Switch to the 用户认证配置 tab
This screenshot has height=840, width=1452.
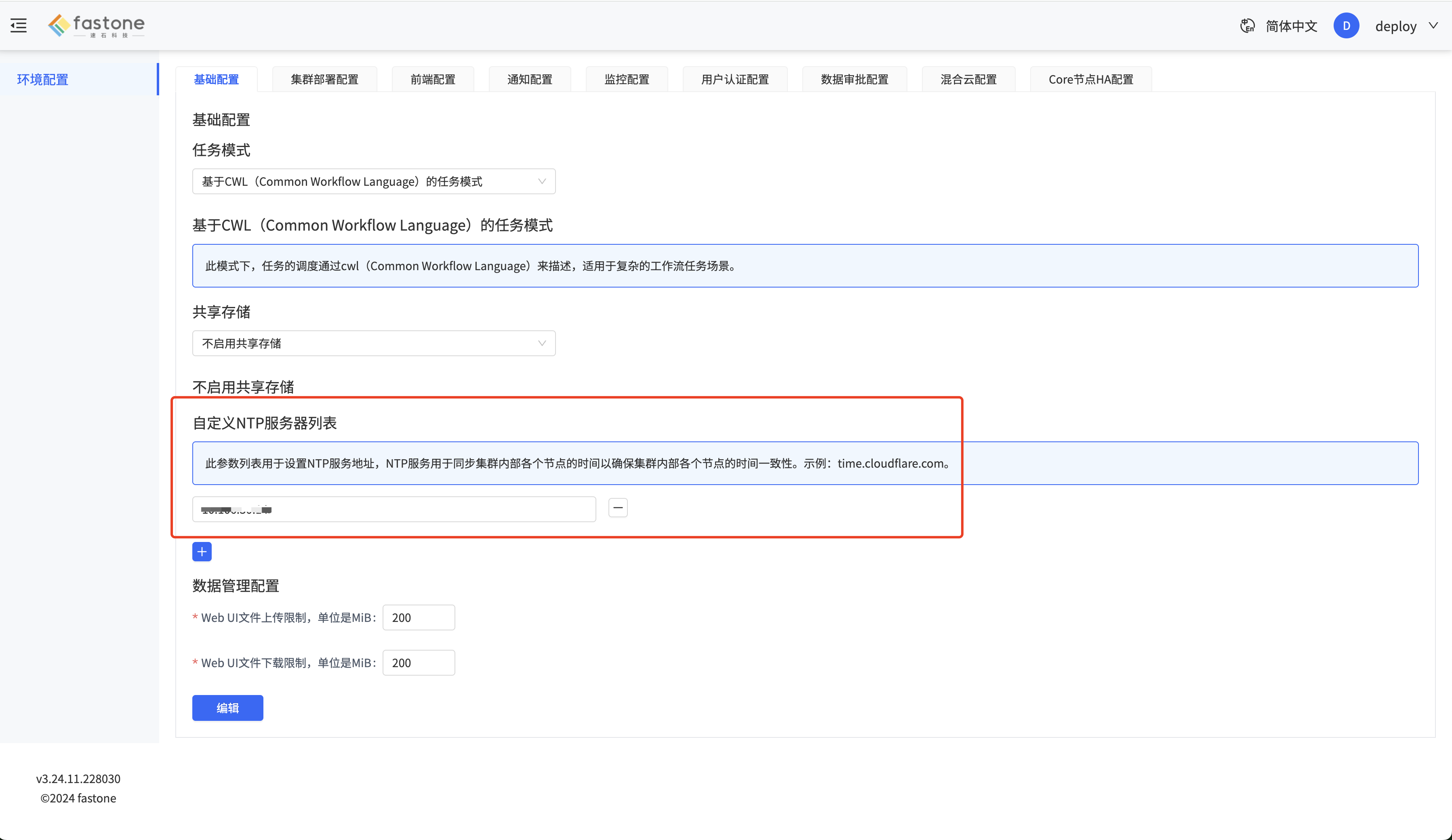734,80
